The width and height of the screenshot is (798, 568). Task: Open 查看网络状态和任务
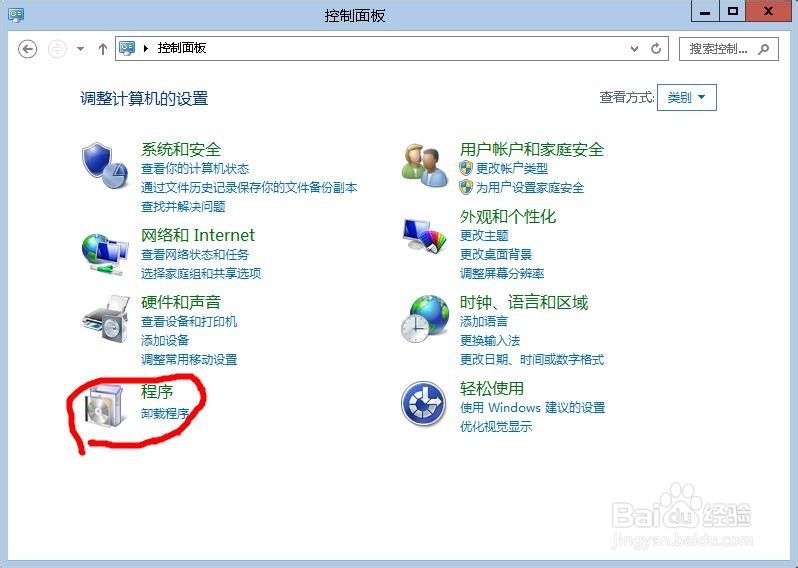195,254
